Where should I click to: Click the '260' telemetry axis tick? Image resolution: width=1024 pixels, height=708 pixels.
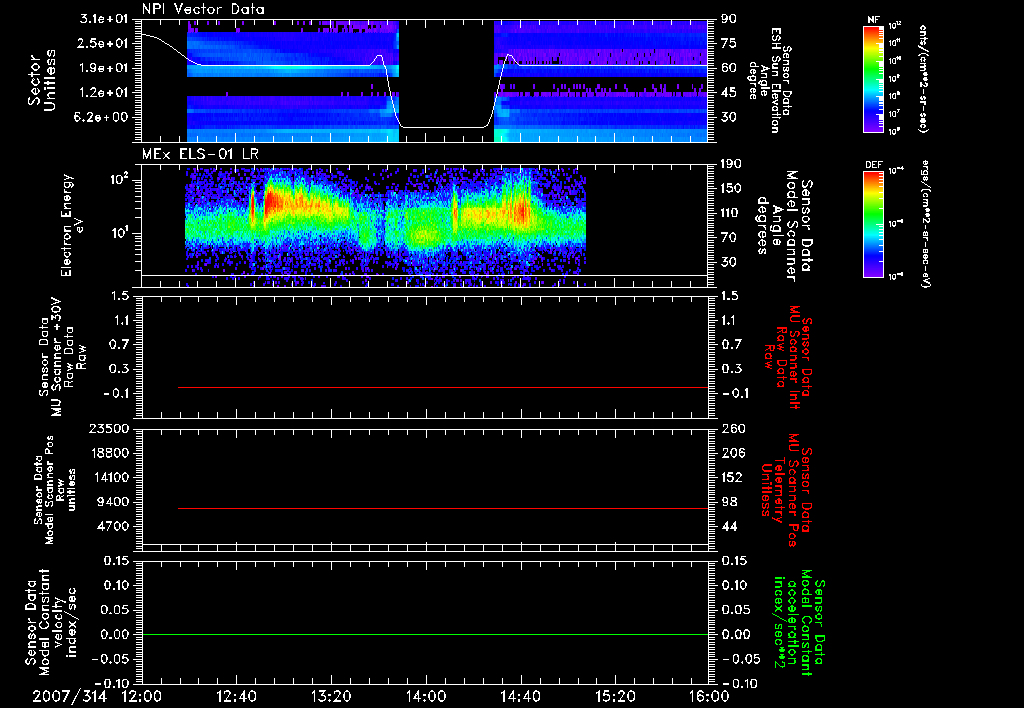[733, 429]
